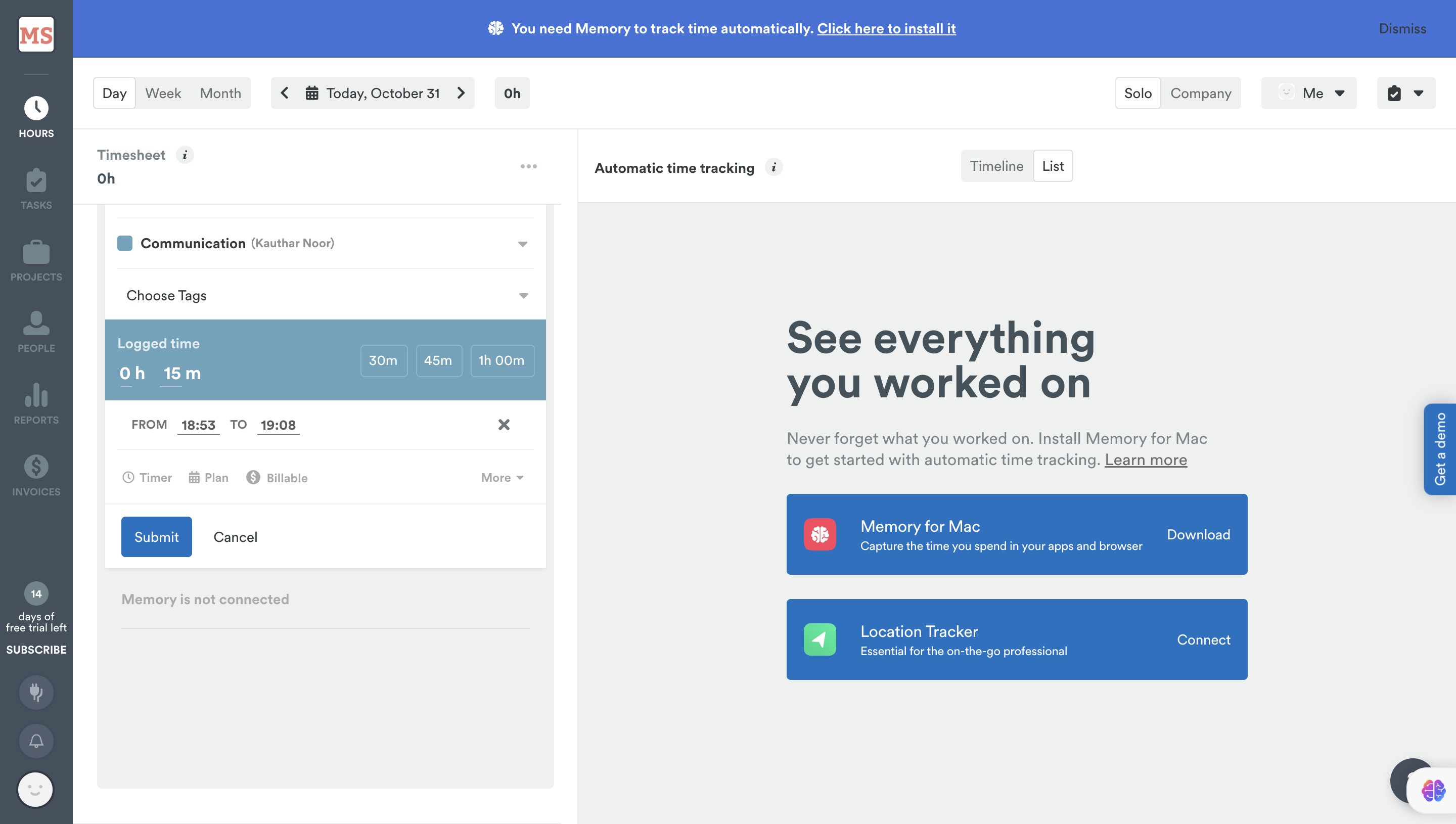The width and height of the screenshot is (1456, 824).
Task: Select the Month tab
Action: pyautogui.click(x=220, y=93)
